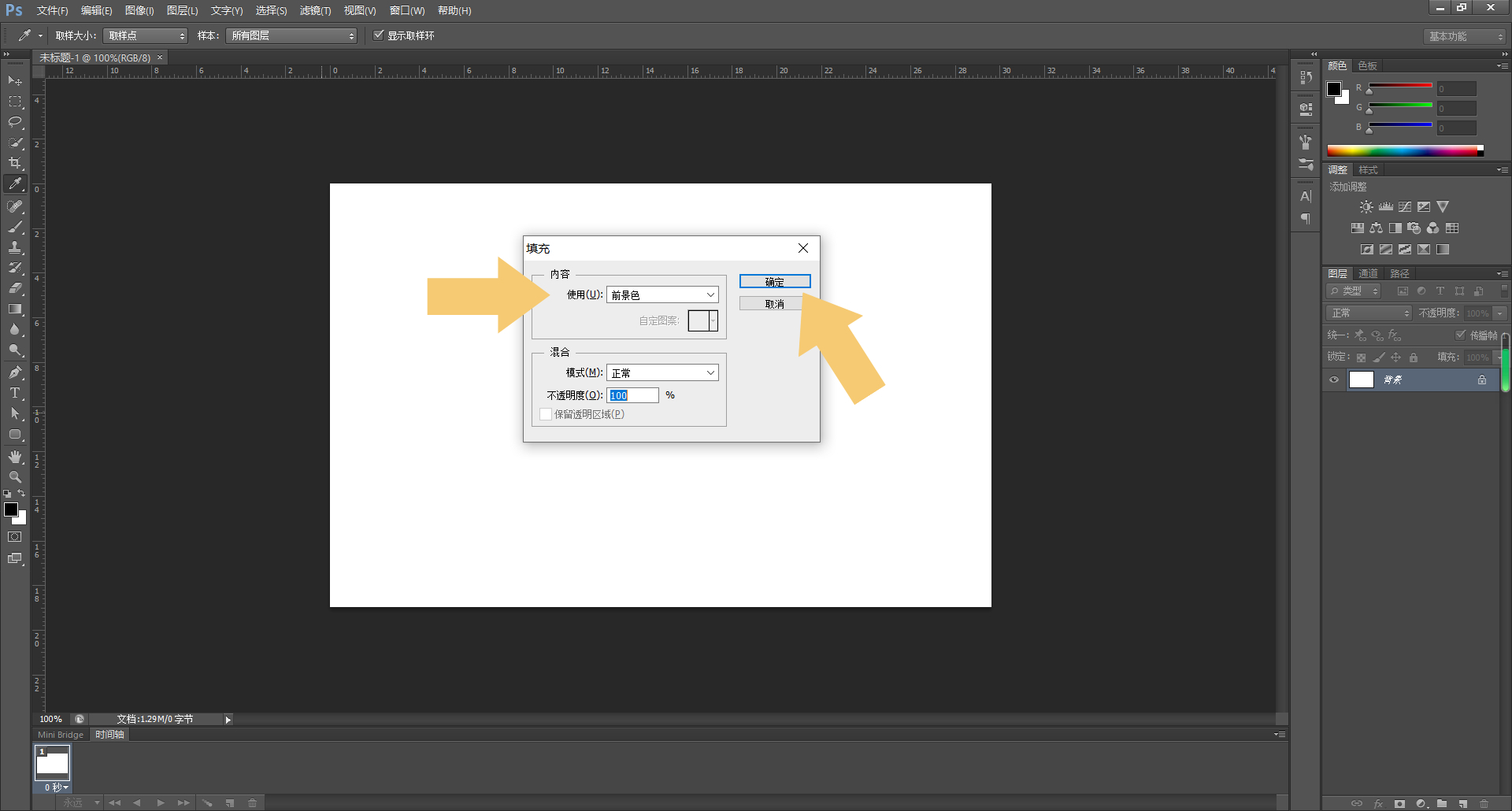Select the Dodge tool
1512x811 pixels.
(x=15, y=350)
